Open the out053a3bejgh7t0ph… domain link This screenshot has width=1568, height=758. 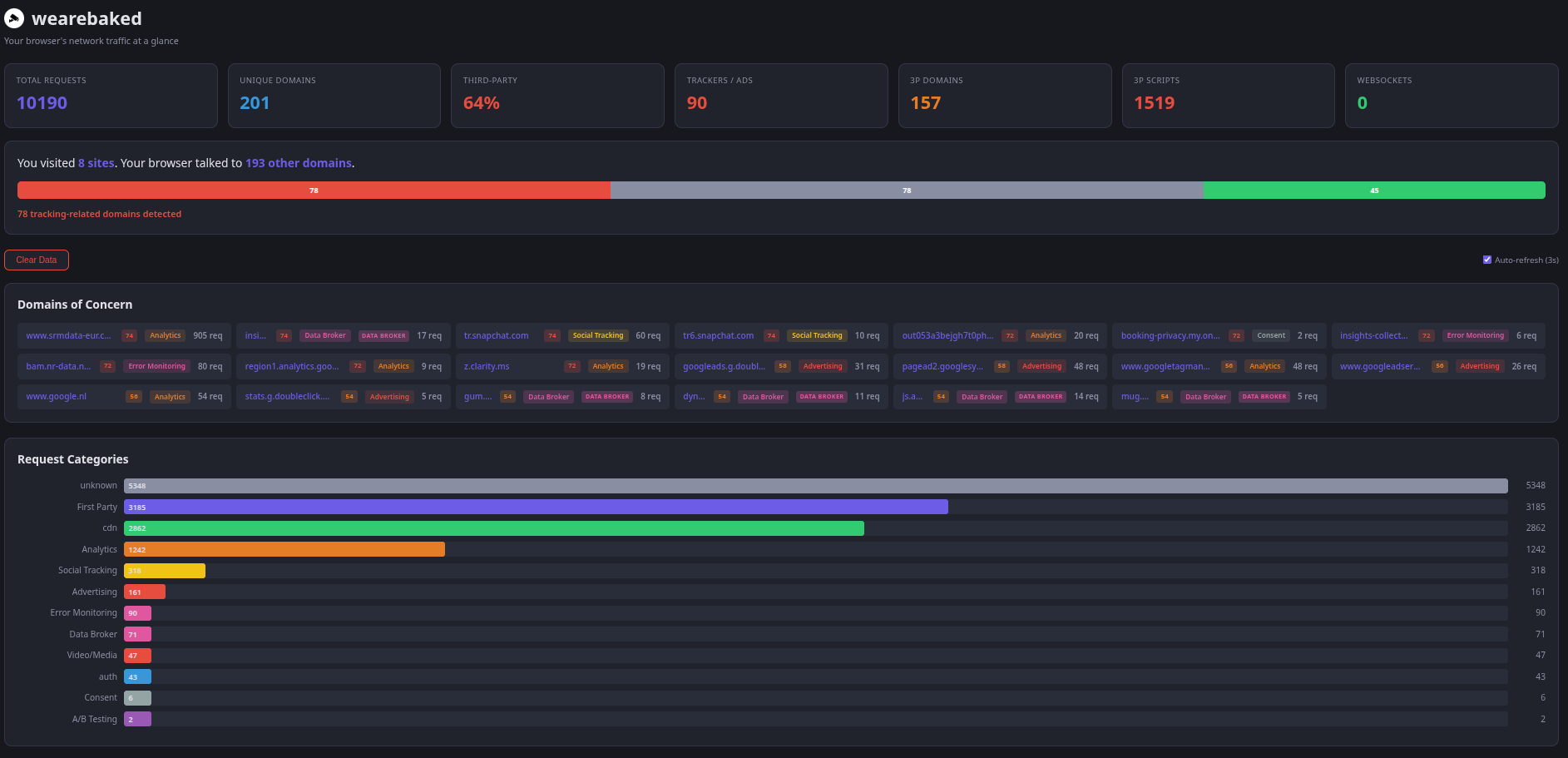(947, 336)
